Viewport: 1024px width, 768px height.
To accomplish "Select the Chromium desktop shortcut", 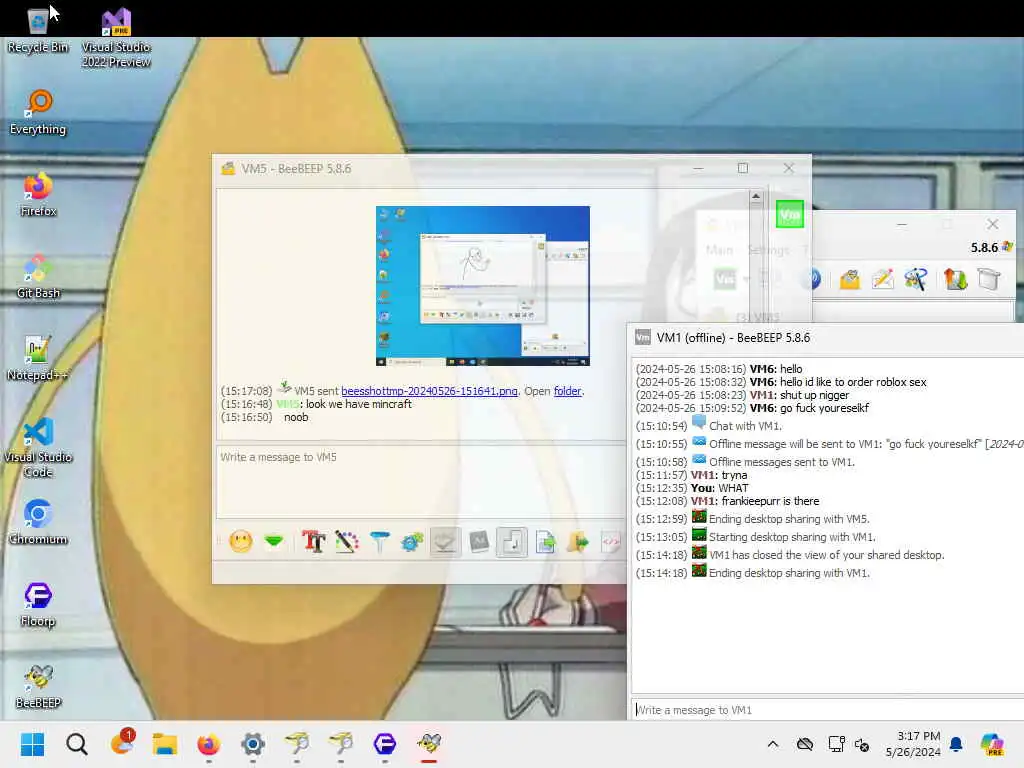I will 38,522.
